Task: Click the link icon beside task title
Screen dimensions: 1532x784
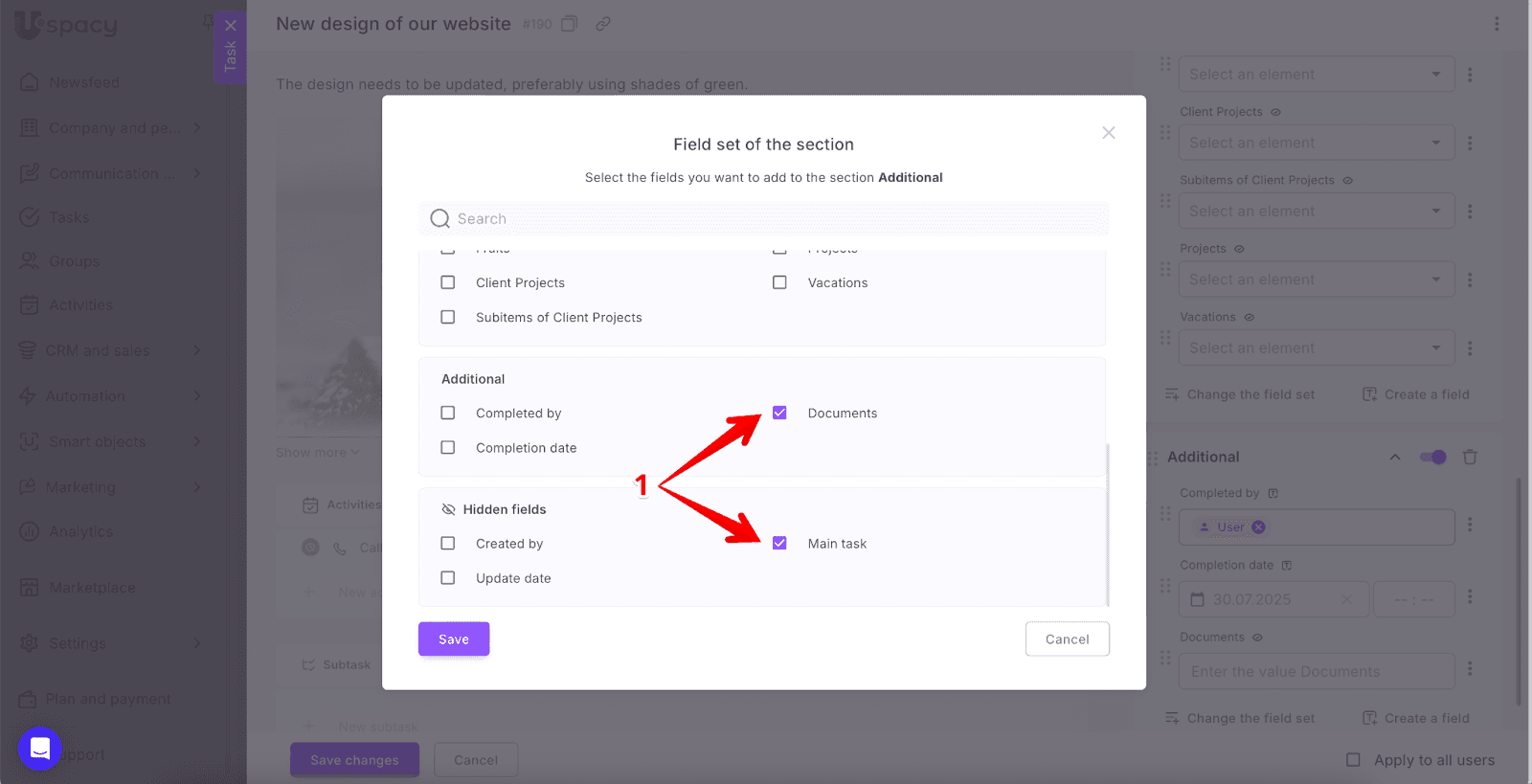Action: point(603,24)
